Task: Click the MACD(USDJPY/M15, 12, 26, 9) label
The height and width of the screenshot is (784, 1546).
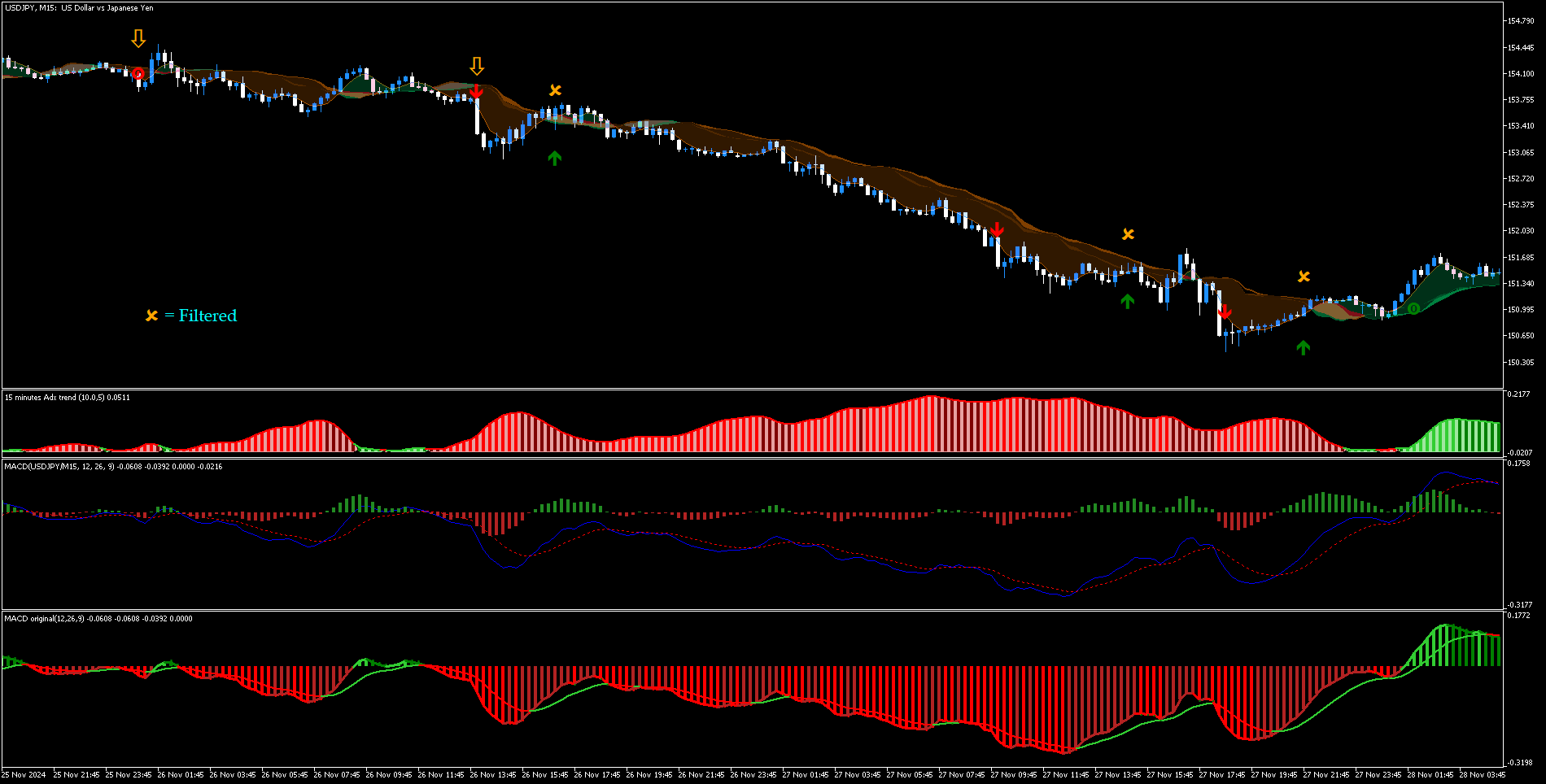Action: click(59, 467)
